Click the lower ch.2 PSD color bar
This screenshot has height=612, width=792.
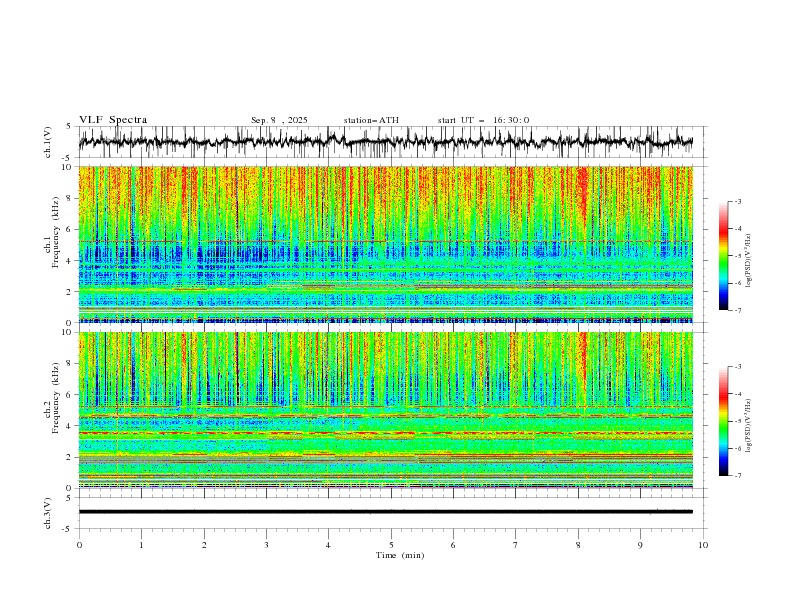(723, 421)
